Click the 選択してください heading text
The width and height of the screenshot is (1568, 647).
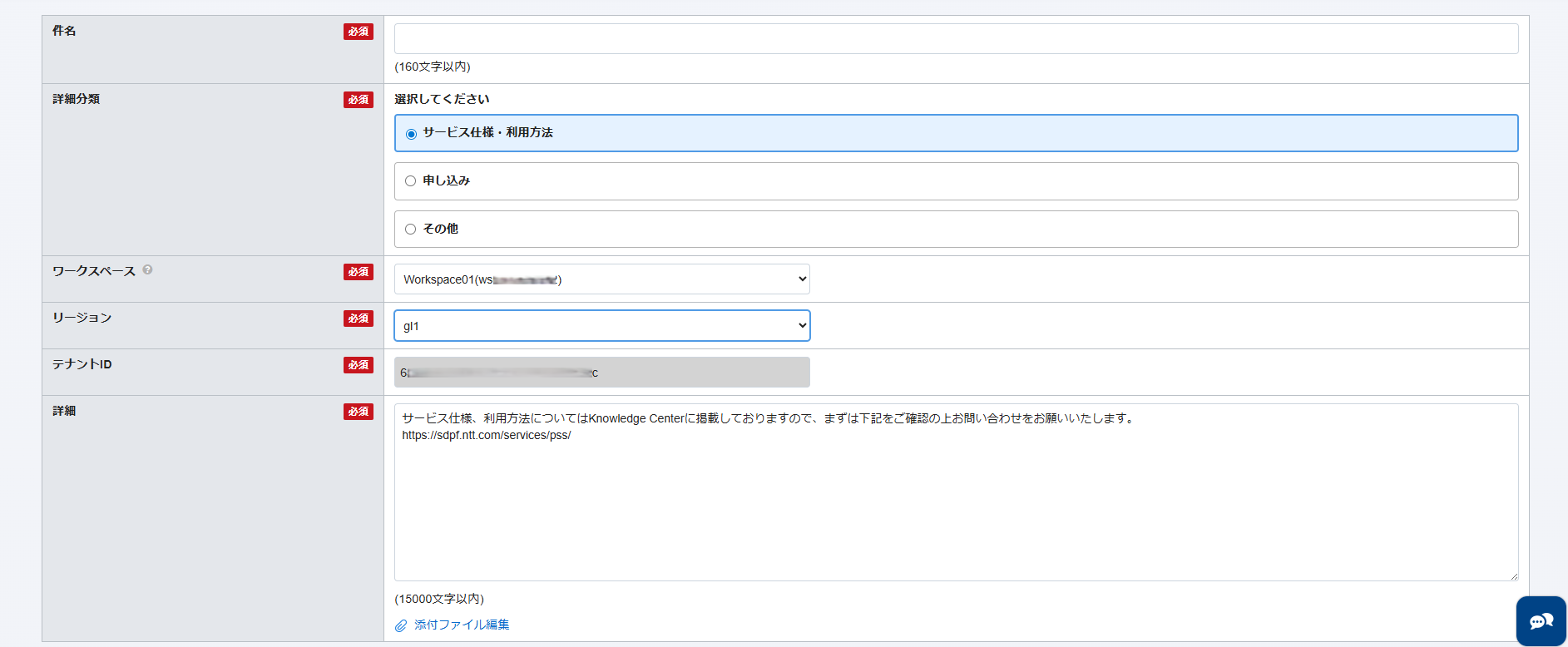(442, 99)
